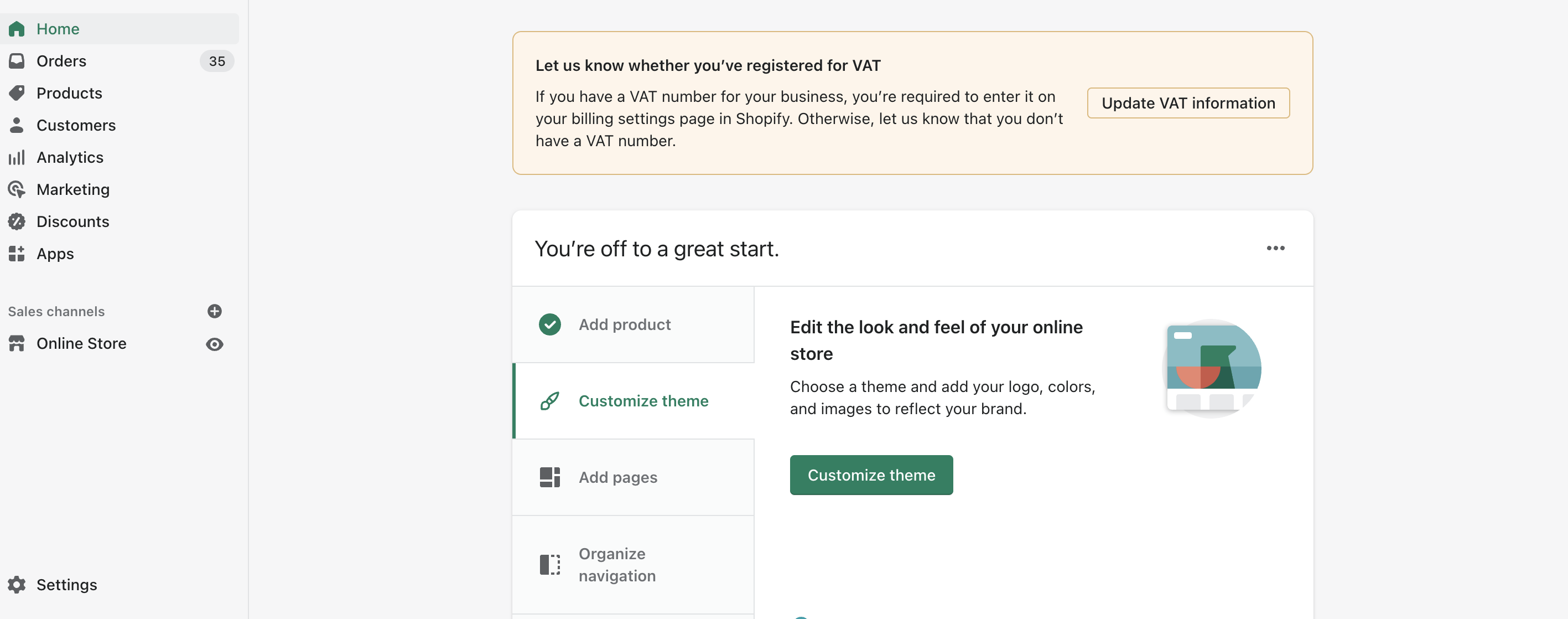Image resolution: width=1568 pixels, height=619 pixels.
Task: Open Products section
Action: [120, 93]
